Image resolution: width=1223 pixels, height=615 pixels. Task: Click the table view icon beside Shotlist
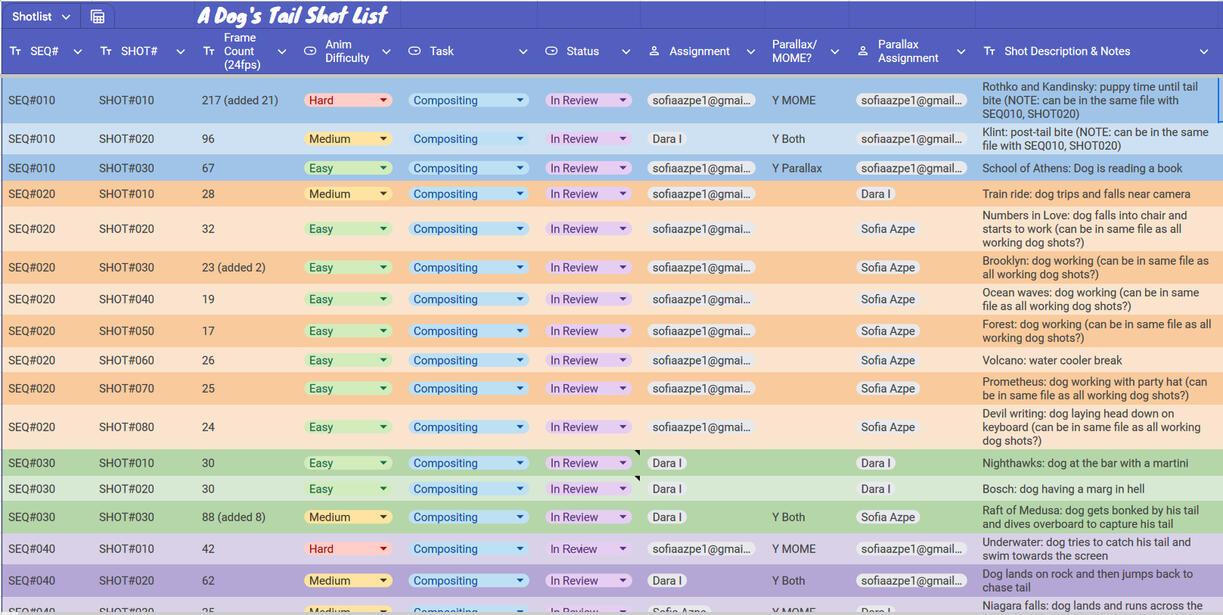96,16
